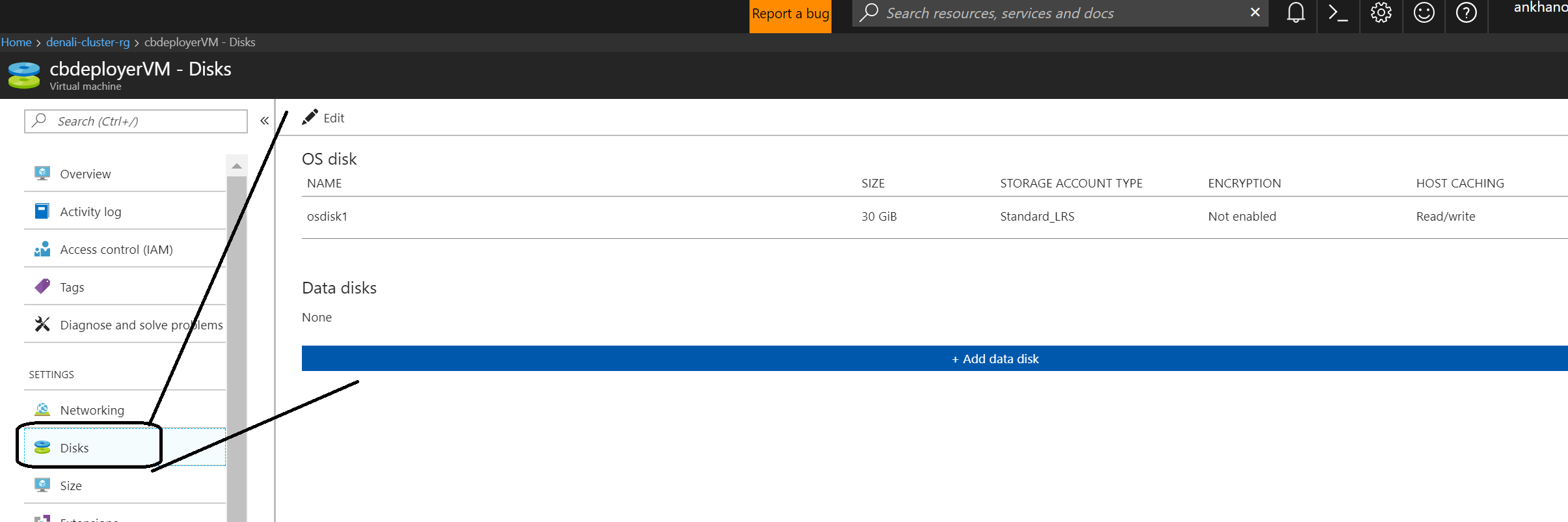Click the pencil icon next to Edit

point(310,117)
